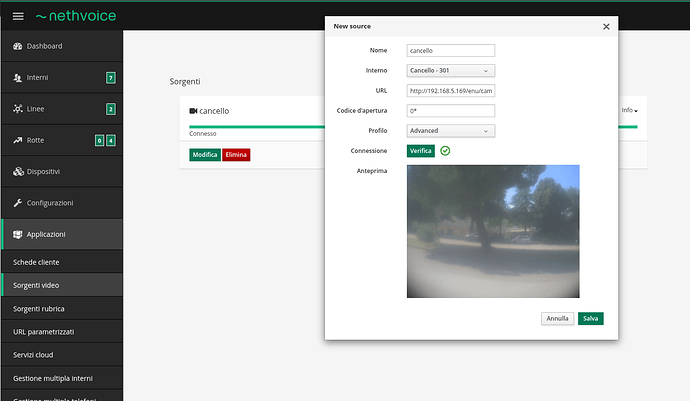690x401 pixels.
Task: Click the Nome input field
Action: (451, 51)
